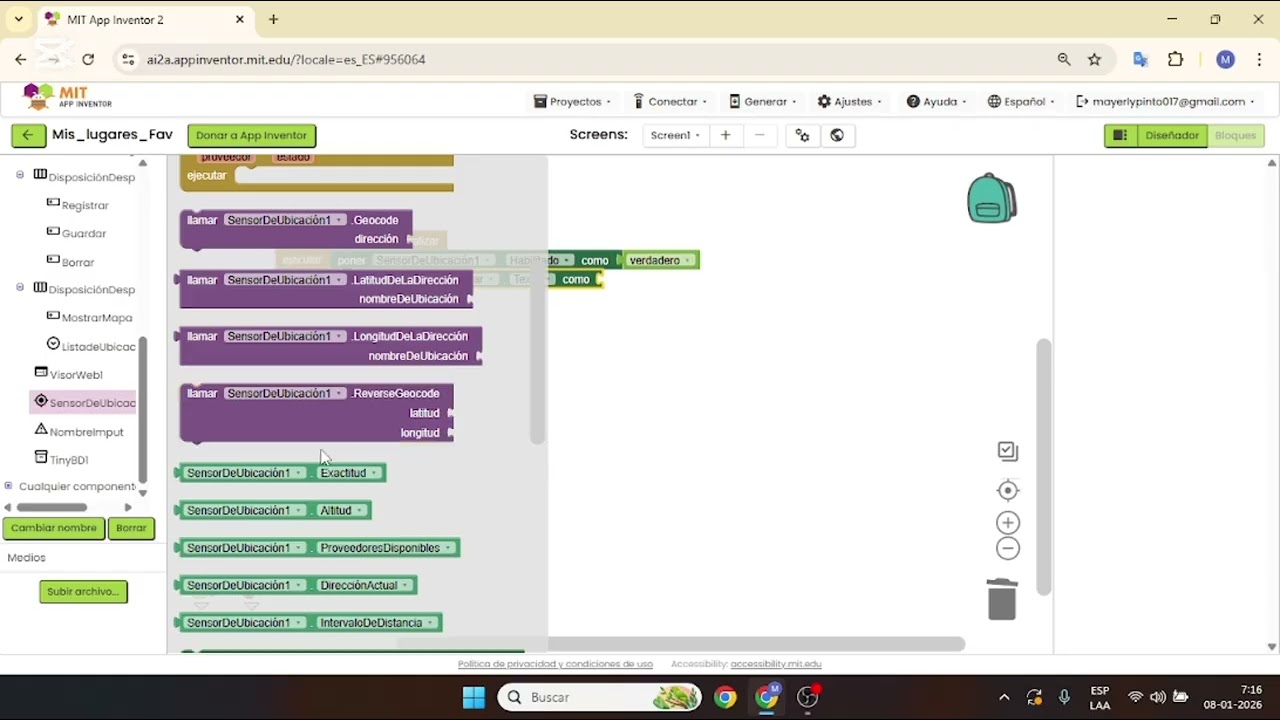Image resolution: width=1280 pixels, height=720 pixels.
Task: Click Cambiar nombre button
Action: [x=54, y=528]
